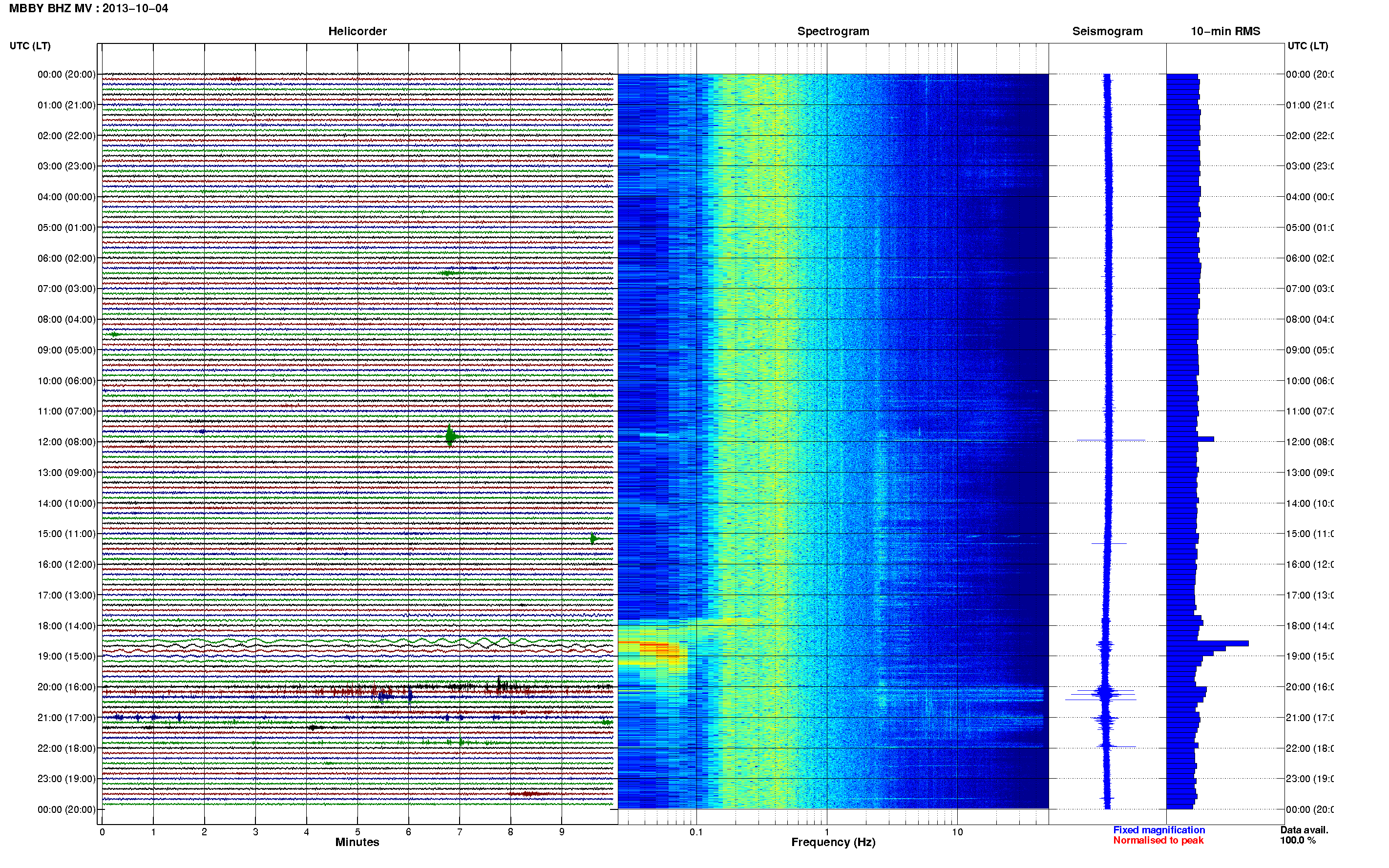Select the helicorder time label "05:00 (01:00)"
The width and height of the screenshot is (1389, 868).
(x=66, y=227)
